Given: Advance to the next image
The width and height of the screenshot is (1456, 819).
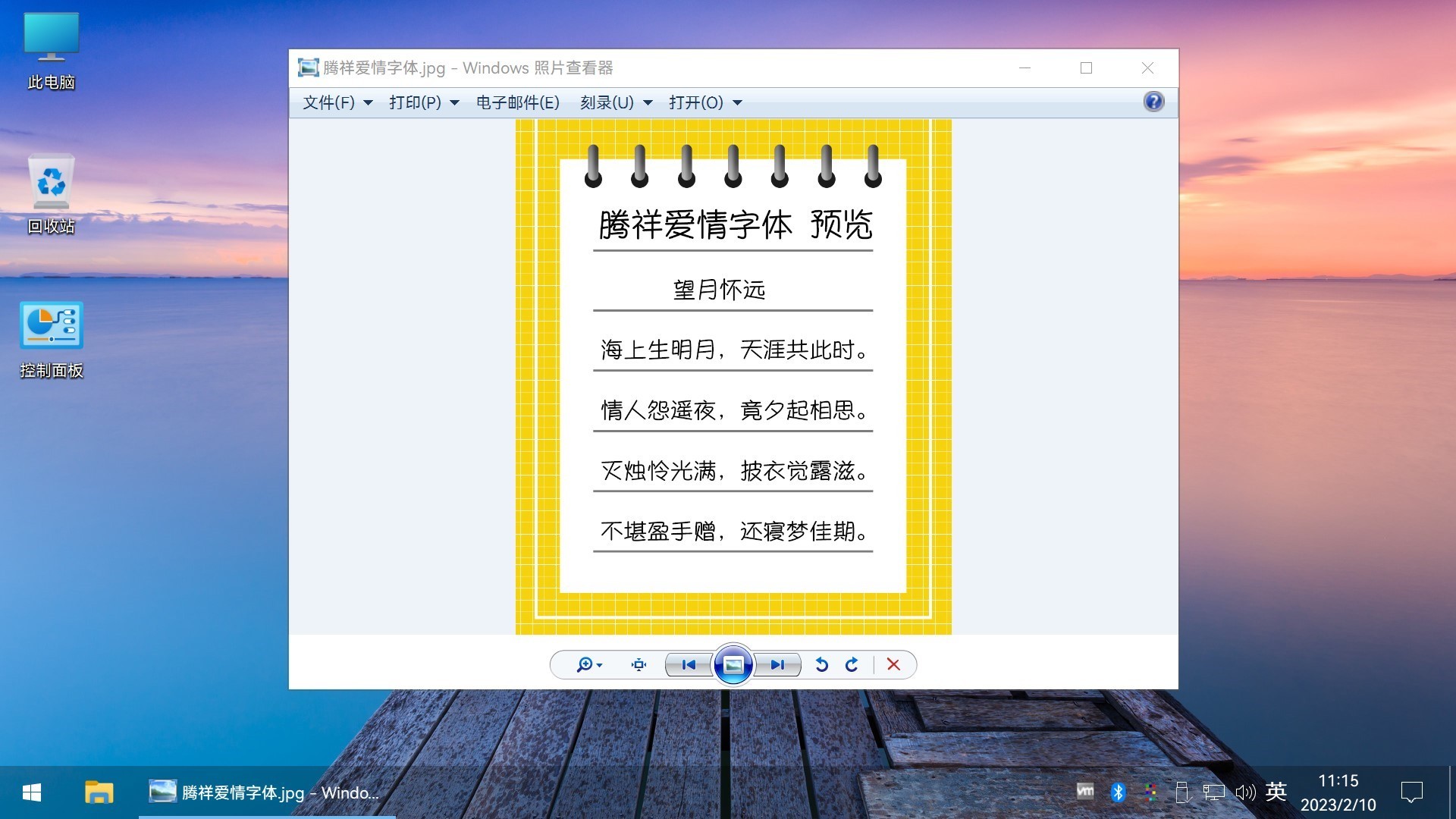Looking at the screenshot, I should 777,665.
